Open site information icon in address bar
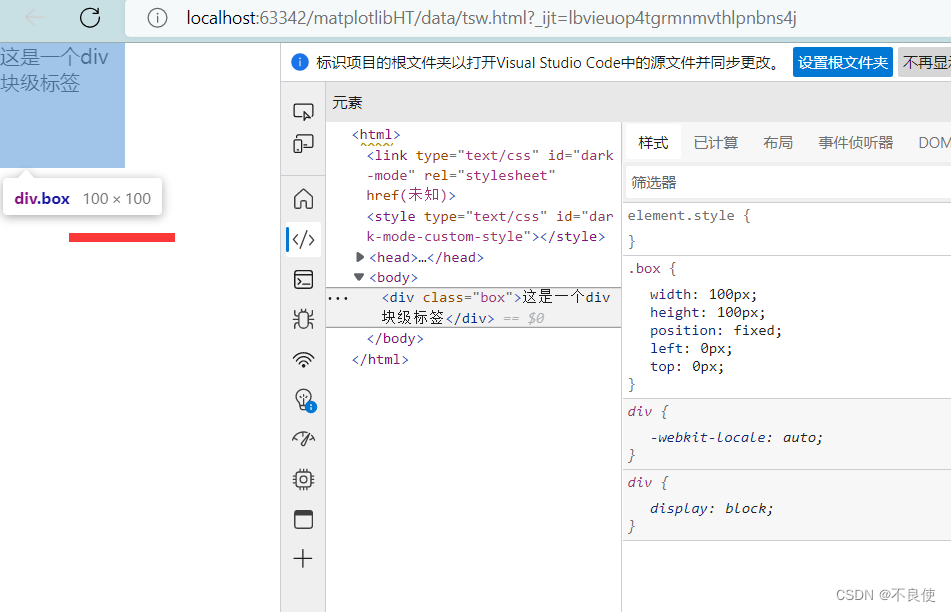Image resolution: width=951 pixels, height=612 pixels. [157, 18]
